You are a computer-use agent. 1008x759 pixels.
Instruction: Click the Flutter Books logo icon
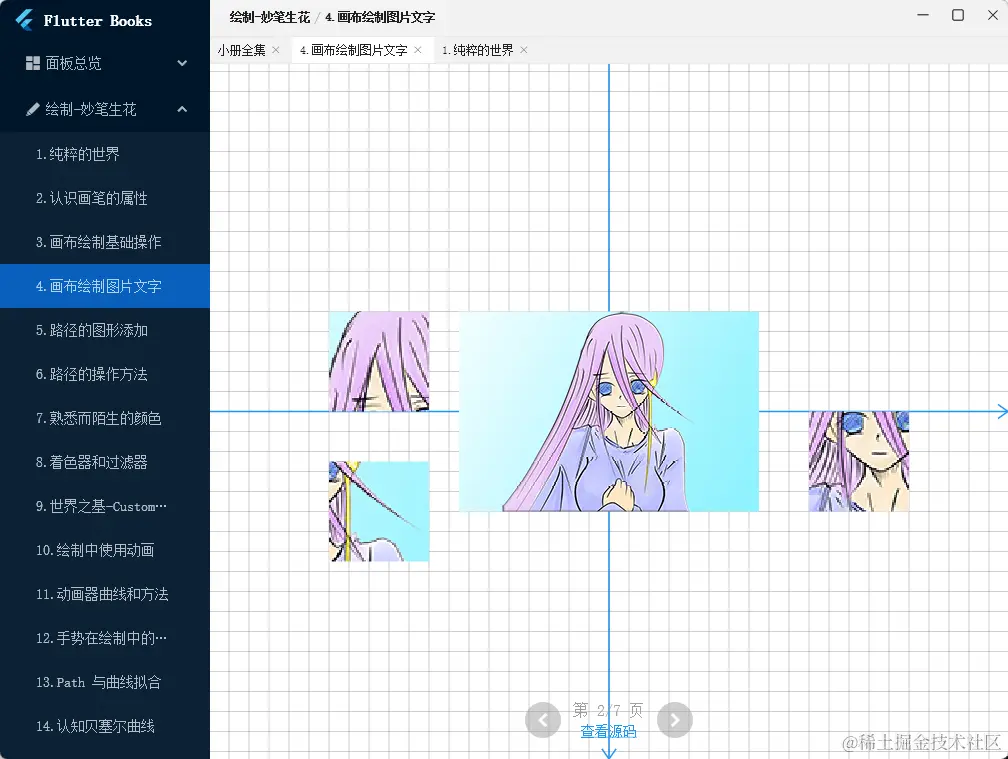24,20
